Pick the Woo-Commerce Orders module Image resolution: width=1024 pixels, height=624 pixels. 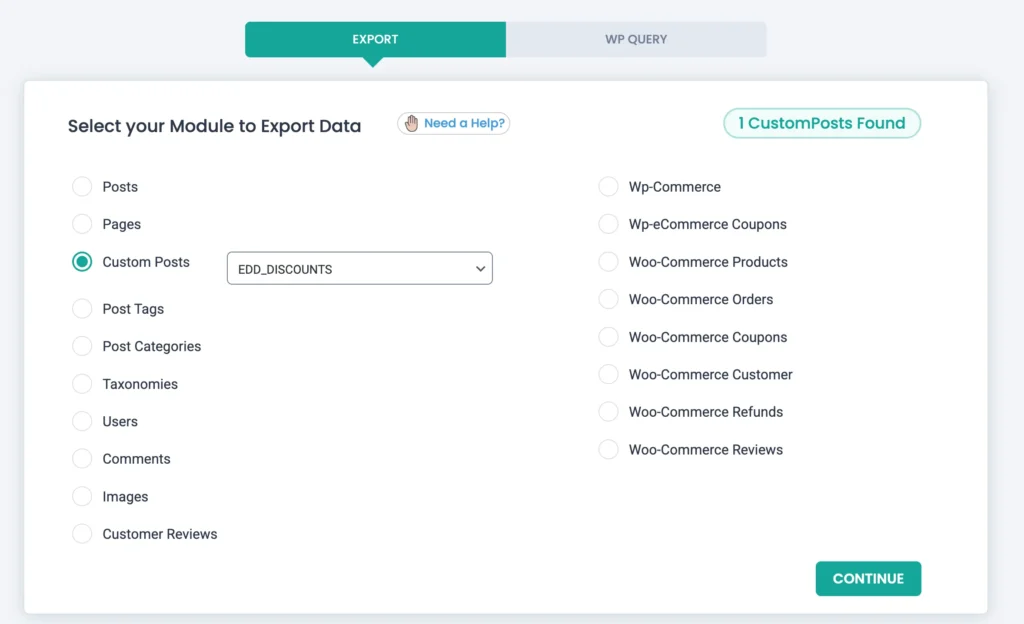click(608, 299)
